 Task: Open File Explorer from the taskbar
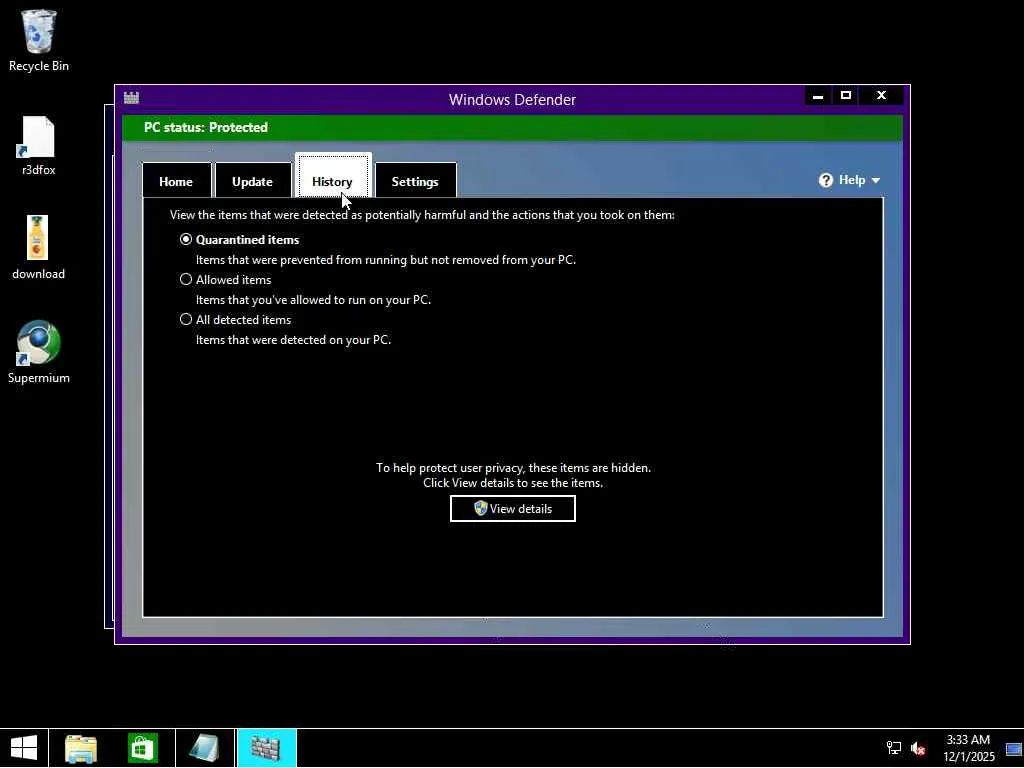tap(81, 748)
